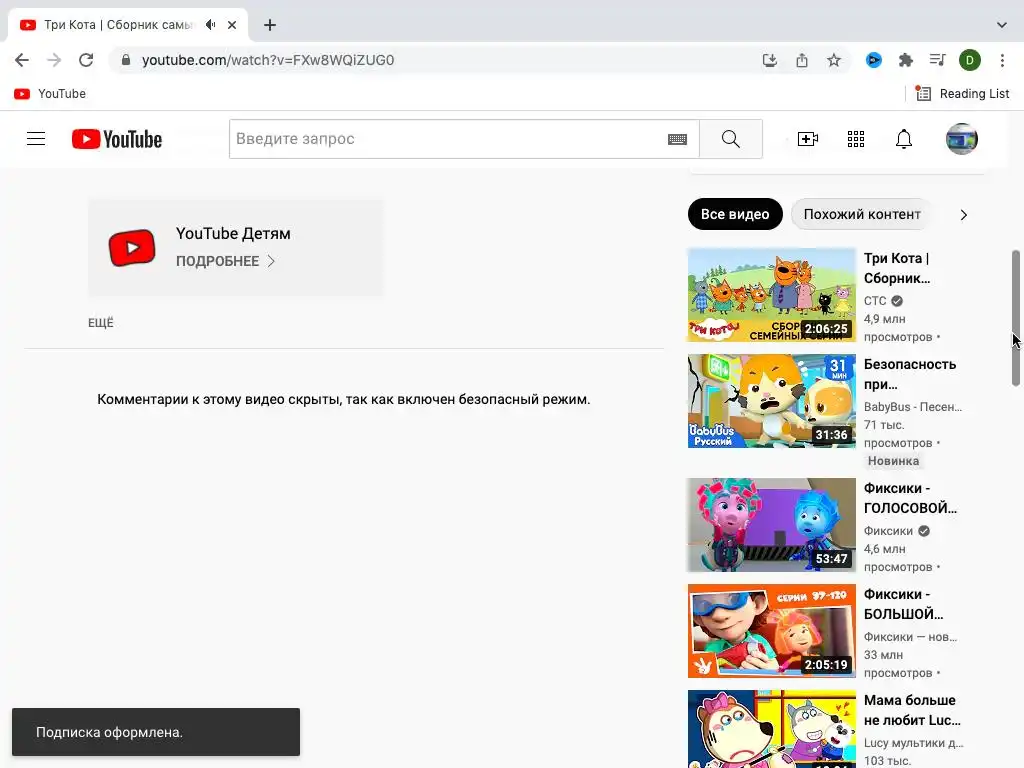Open the YouTube bookmark in bookmarks bar
1024x768 pixels.
[50, 93]
